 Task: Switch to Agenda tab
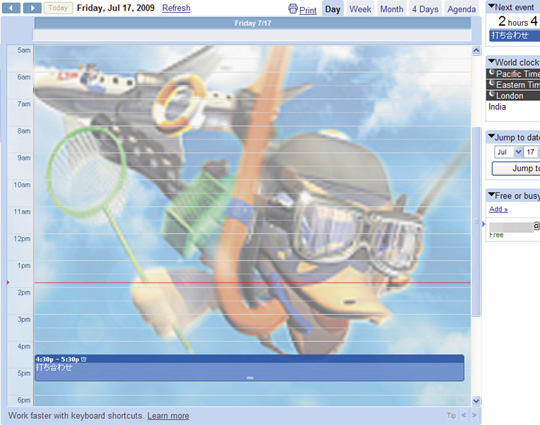461,9
